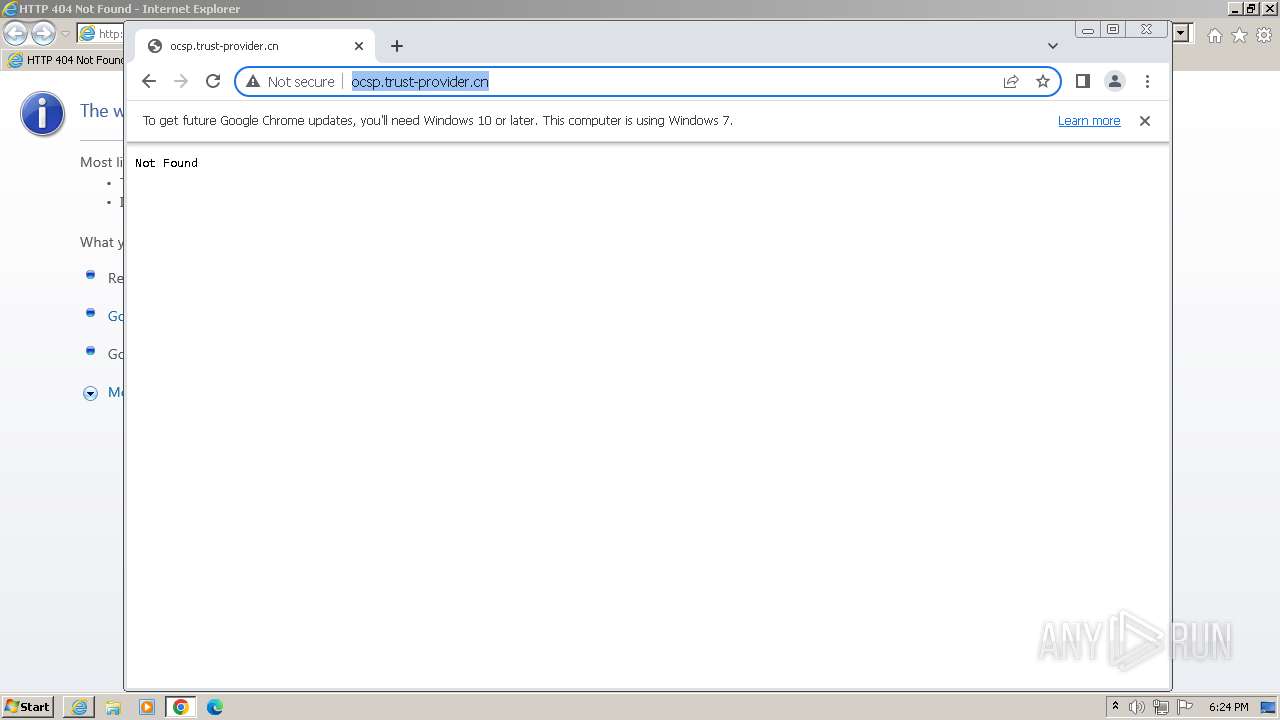Image resolution: width=1280 pixels, height=720 pixels.
Task: Open Internet Explorer's Home icon
Action: [x=1214, y=35]
